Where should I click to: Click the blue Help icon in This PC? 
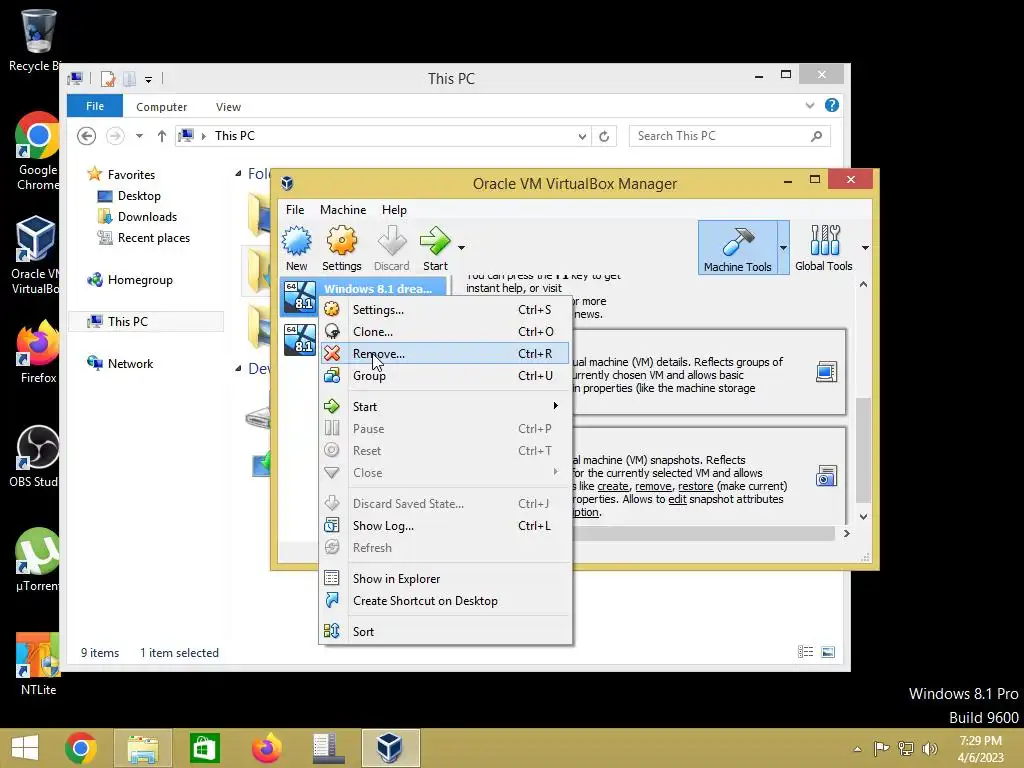click(831, 105)
